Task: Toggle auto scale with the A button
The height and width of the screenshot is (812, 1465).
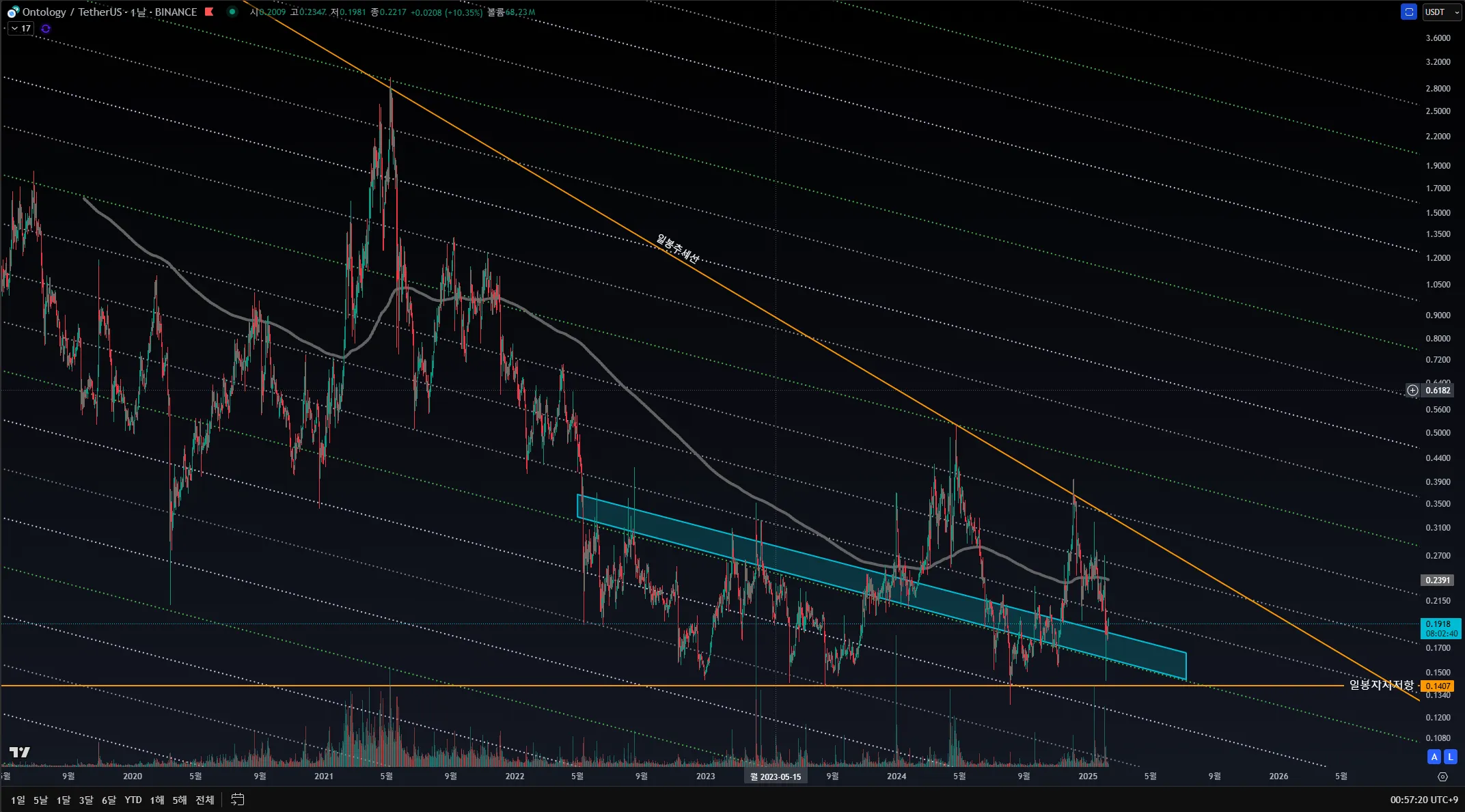Action: click(1434, 757)
